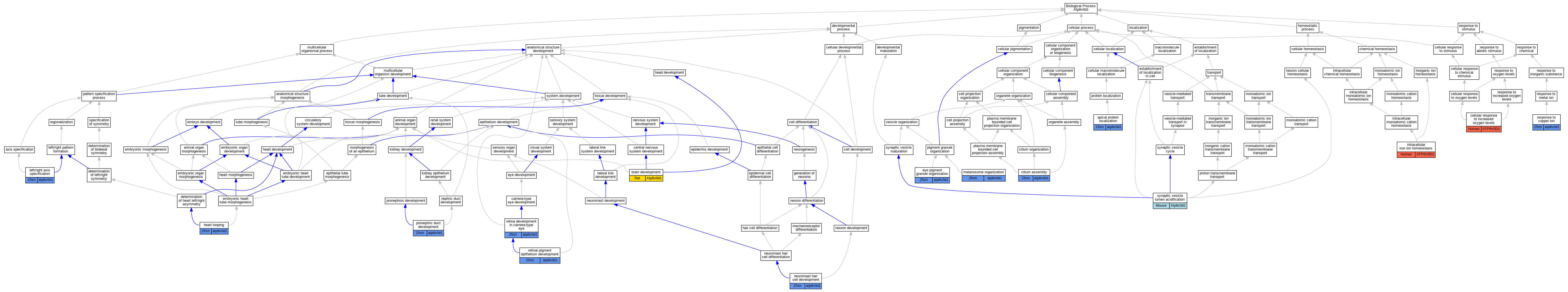
Task: Click the root 'Biological Process Atp6v0d1' node
Action: (x=1081, y=8)
